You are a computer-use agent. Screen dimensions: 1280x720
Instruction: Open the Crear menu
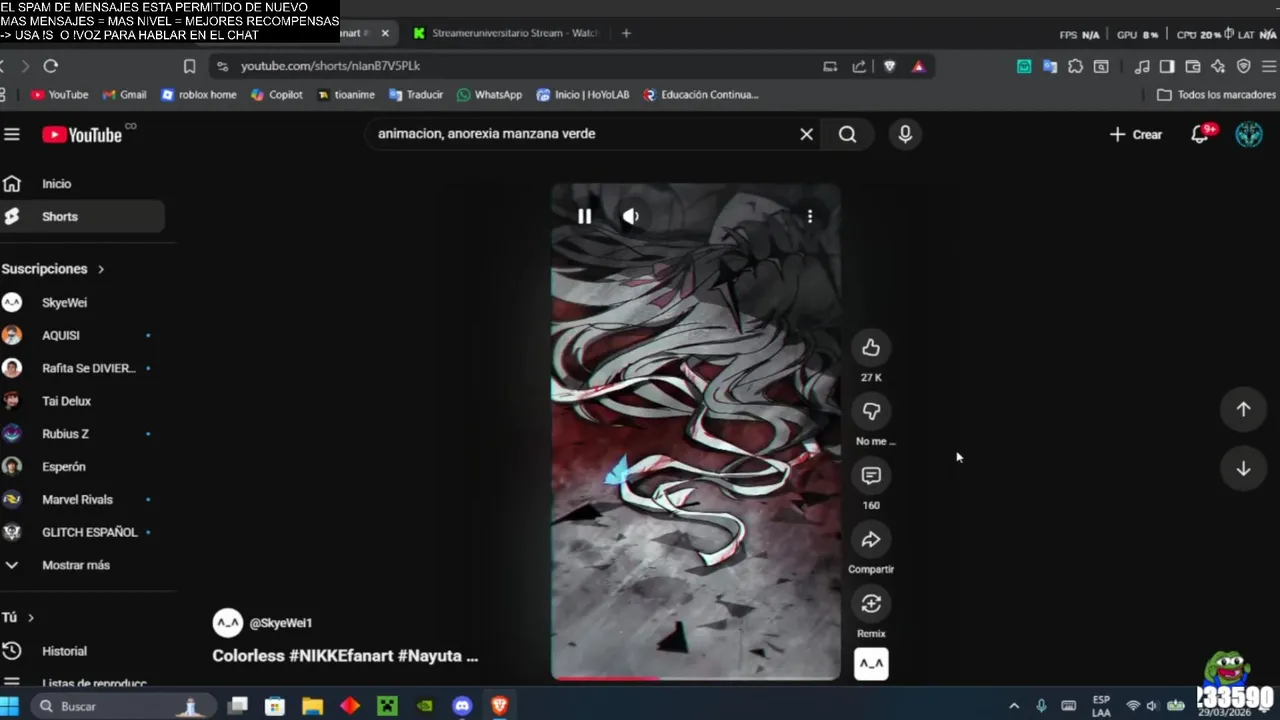(1136, 134)
